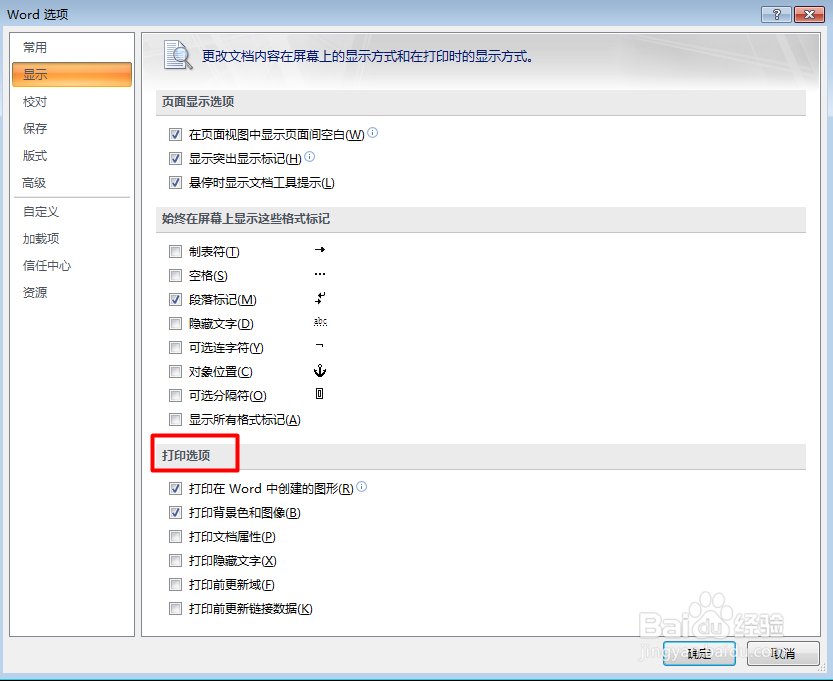Enable 打印前更新域 checkbox

[175, 584]
